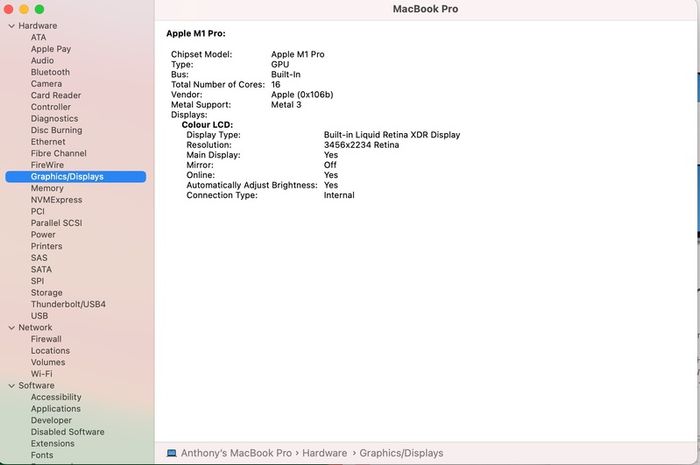The height and width of the screenshot is (465, 700).
Task: Click the Total Number of Cores value 16
Action: click(276, 85)
